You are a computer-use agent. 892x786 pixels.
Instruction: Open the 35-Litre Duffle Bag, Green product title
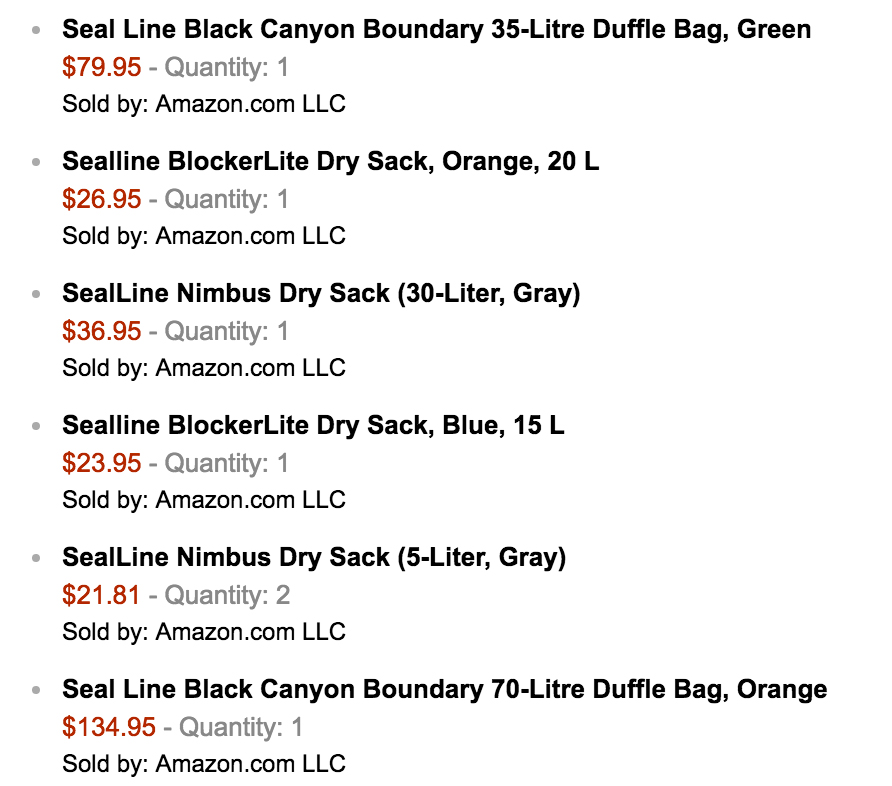click(x=436, y=30)
